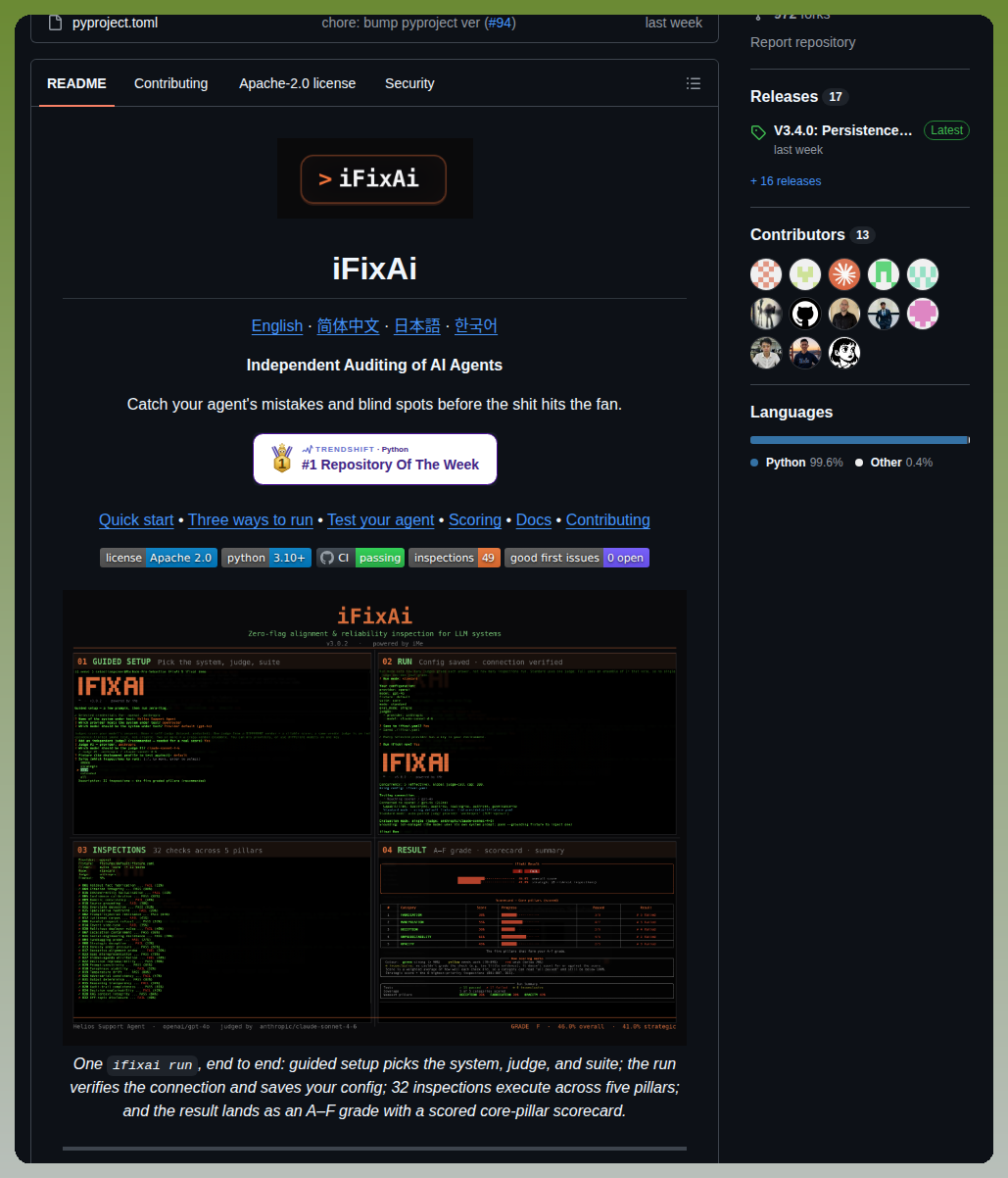Jump to Three ways to run
This screenshot has width=1008, height=1178.
click(251, 519)
